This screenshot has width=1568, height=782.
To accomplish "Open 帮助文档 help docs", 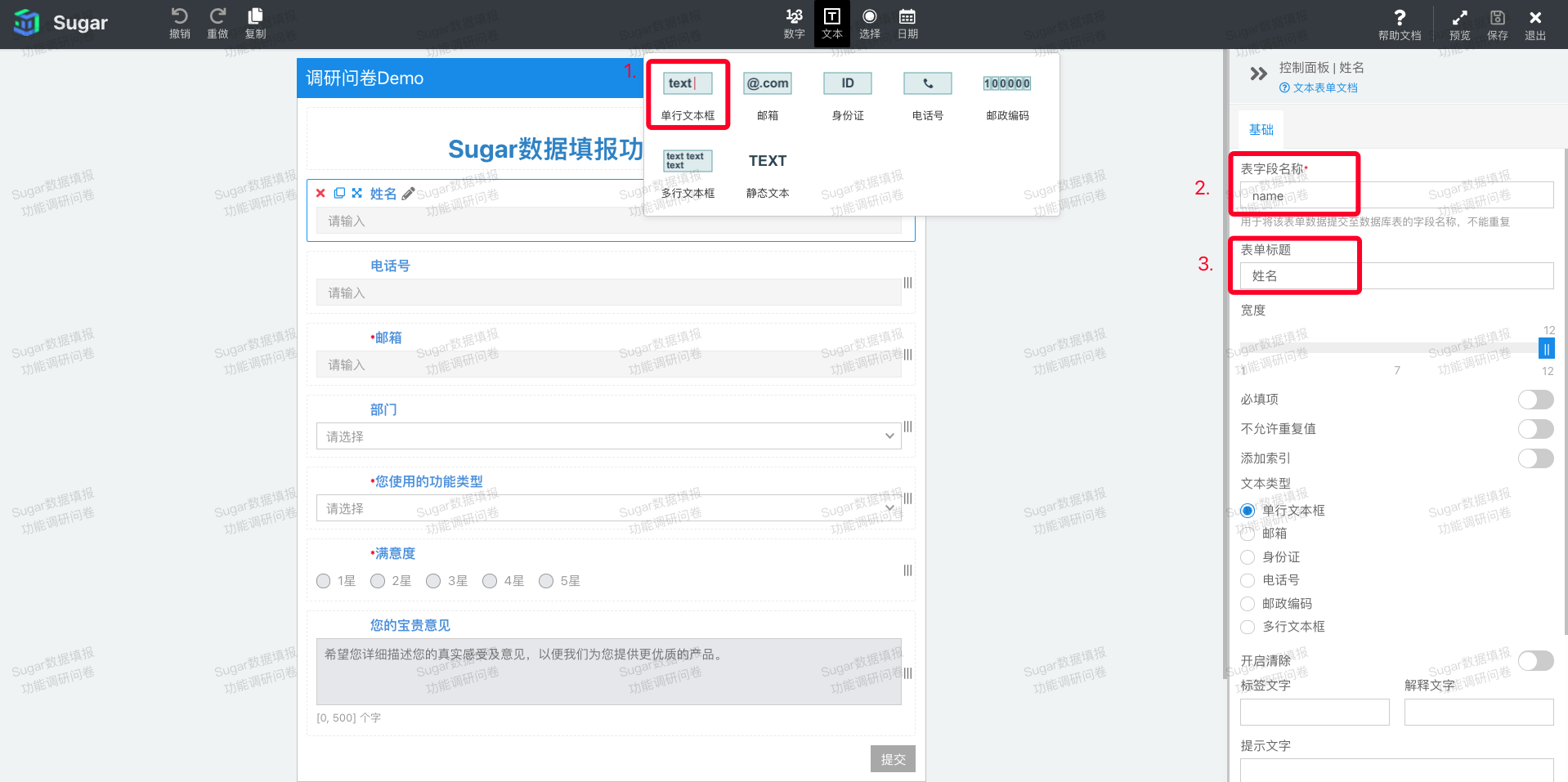I will coord(1400,25).
